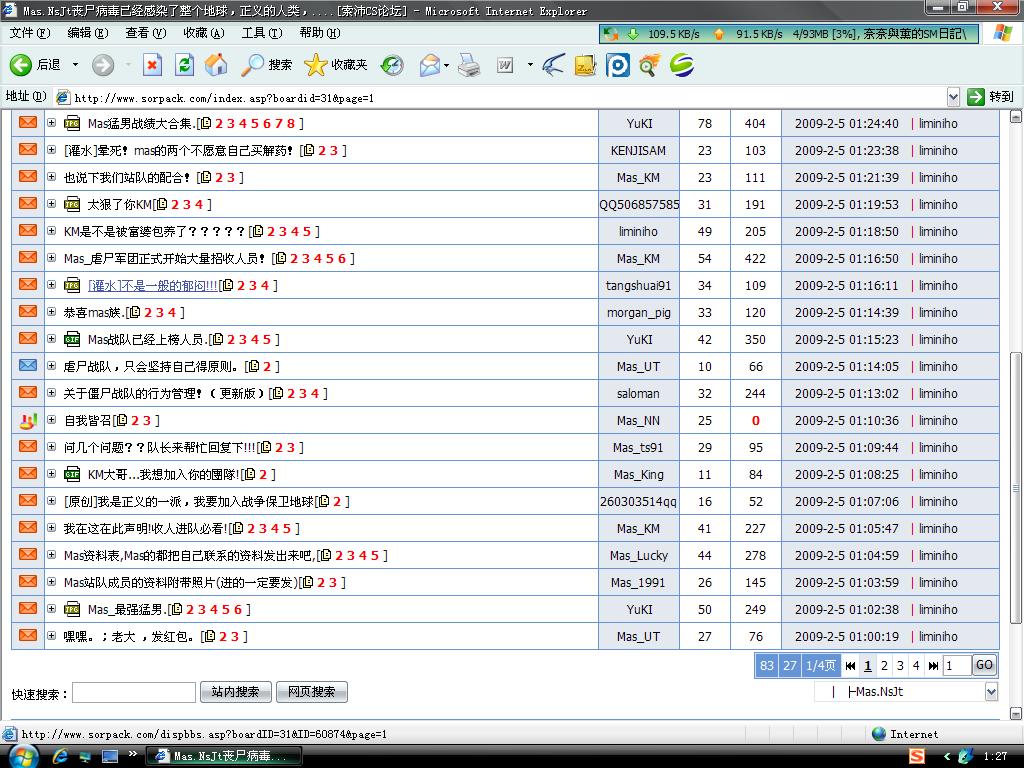Expand the '自我皆召' thread plus box

52,420
